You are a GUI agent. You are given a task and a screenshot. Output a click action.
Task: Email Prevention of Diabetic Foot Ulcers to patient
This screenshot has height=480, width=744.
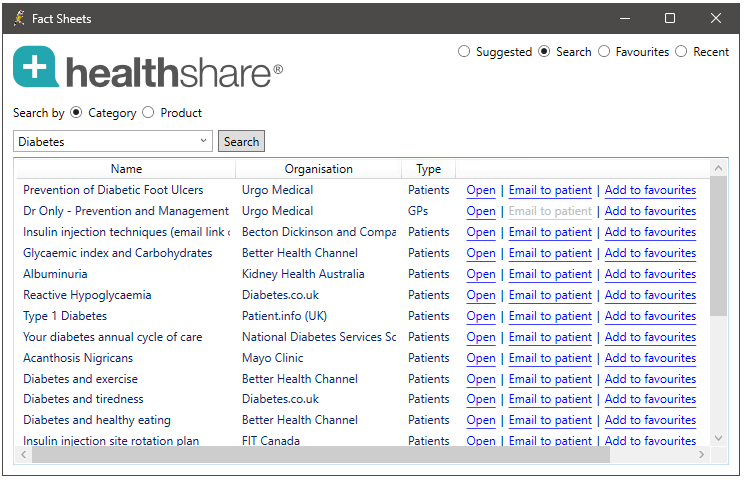pyautogui.click(x=550, y=190)
